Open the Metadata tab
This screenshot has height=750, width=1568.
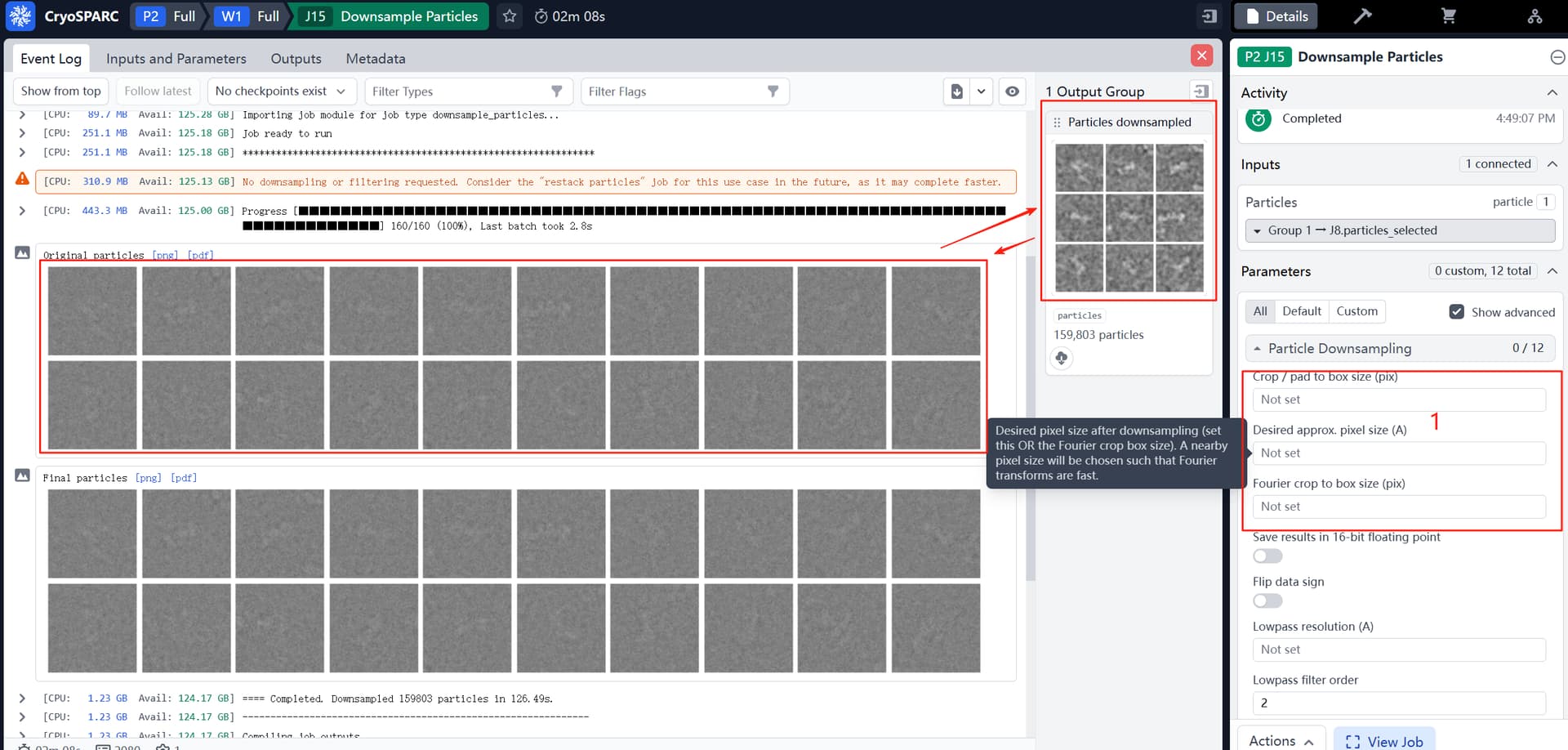pyautogui.click(x=375, y=59)
